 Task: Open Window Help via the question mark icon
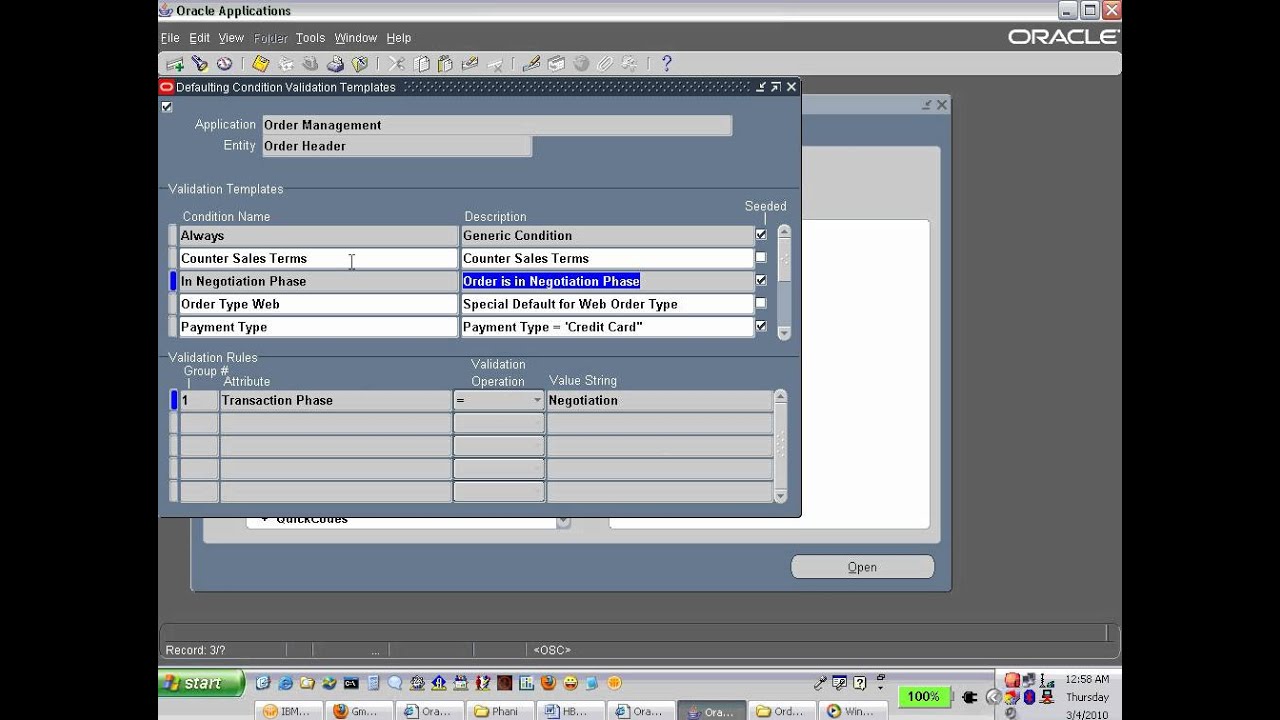[666, 63]
